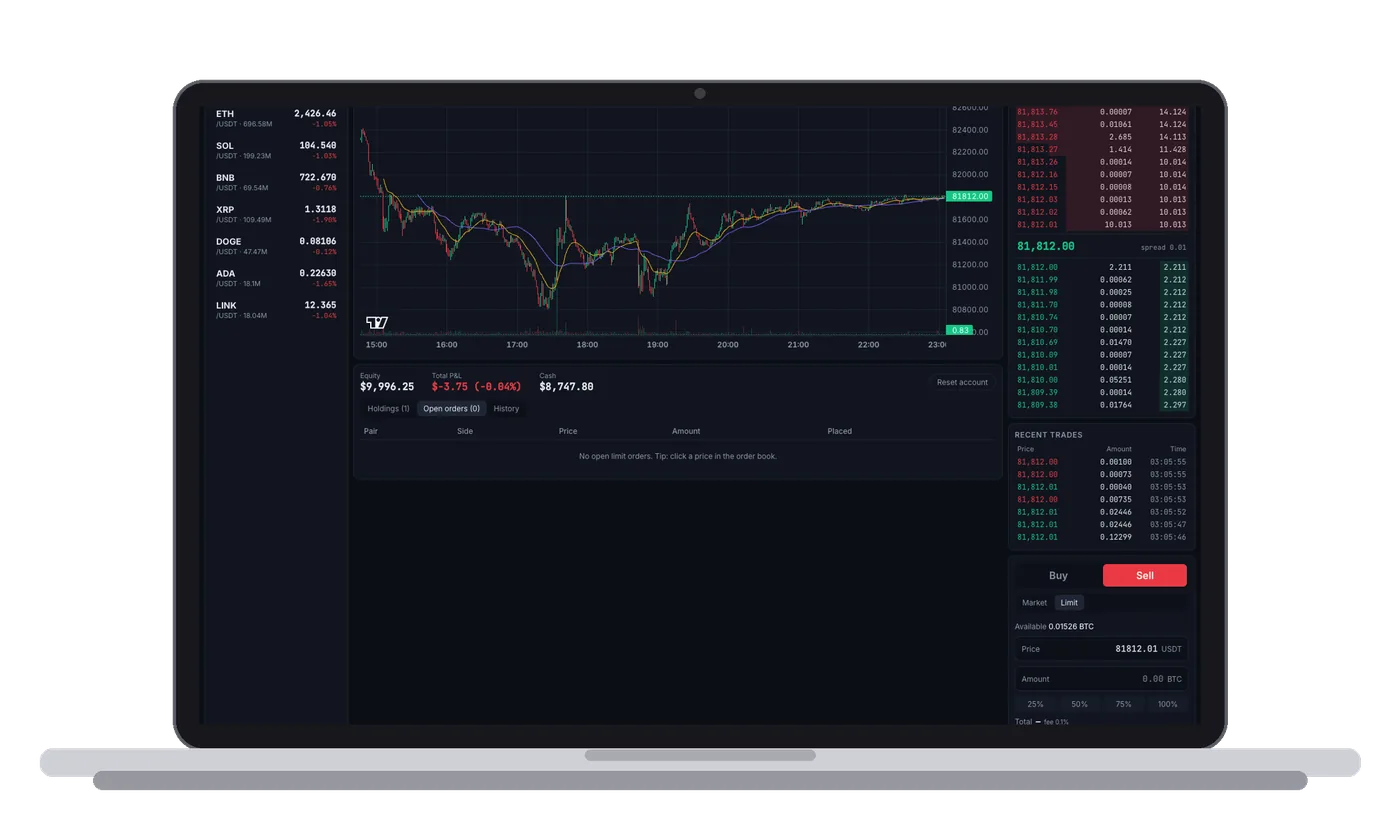Select the SOL/USDT market row

coord(276,150)
